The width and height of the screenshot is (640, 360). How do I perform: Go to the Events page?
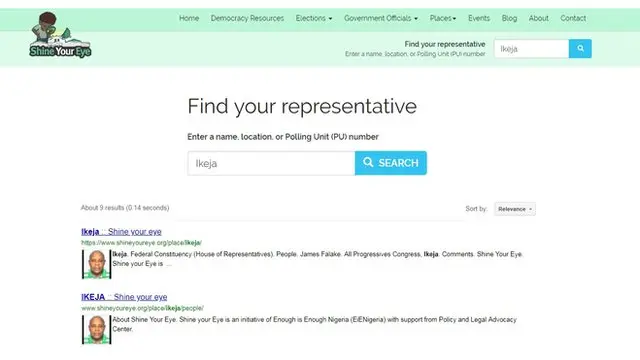479,18
